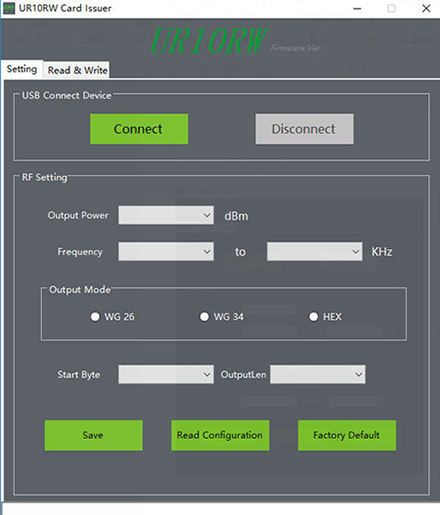Restore Factory Default settings
The width and height of the screenshot is (440, 515).
coord(347,435)
